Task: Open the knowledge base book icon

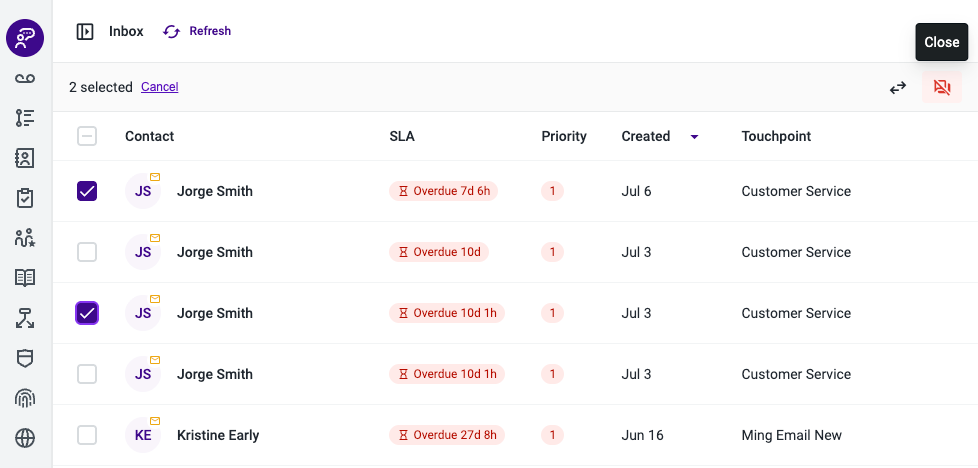Action: (25, 278)
